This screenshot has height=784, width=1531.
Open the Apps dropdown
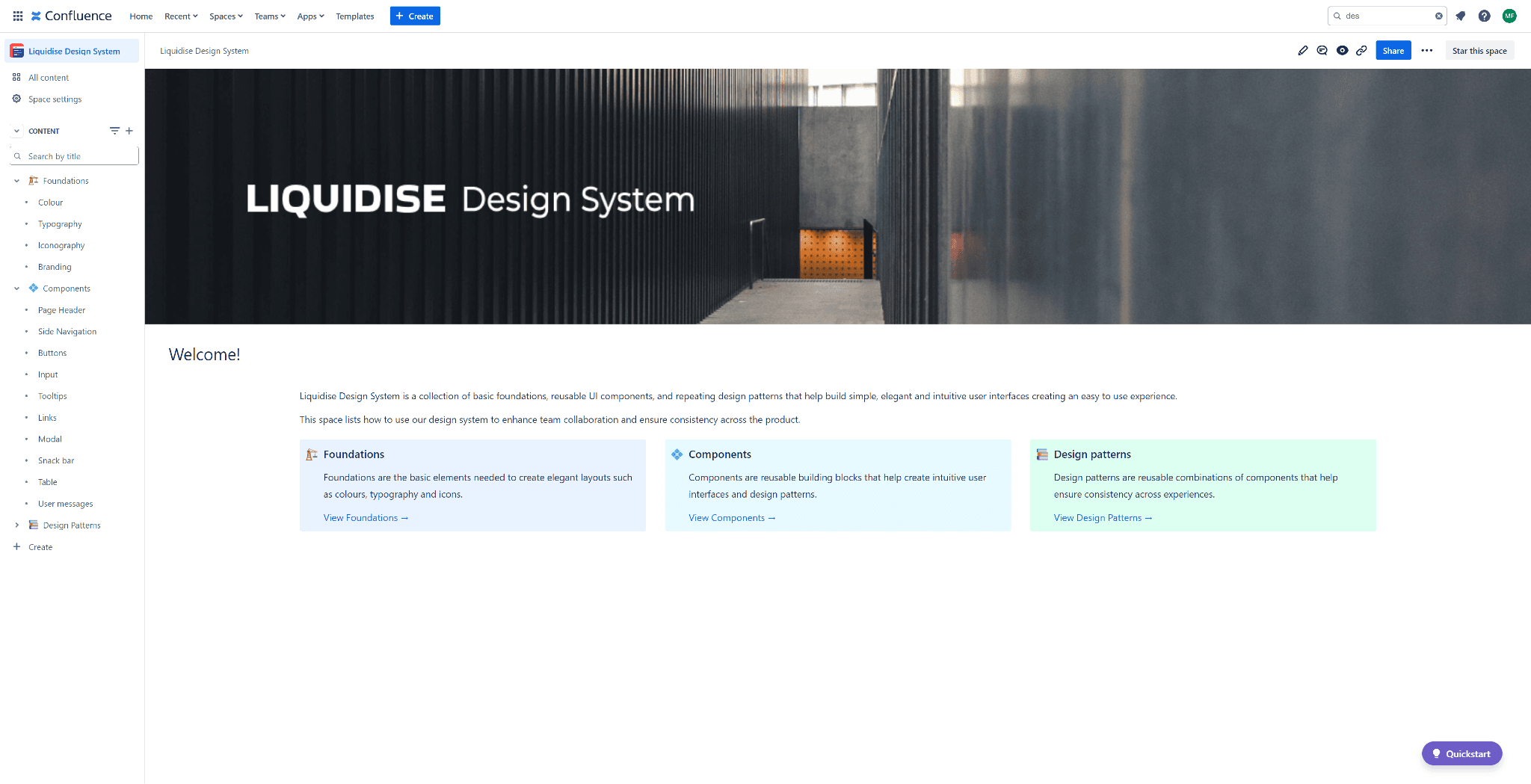coord(310,16)
